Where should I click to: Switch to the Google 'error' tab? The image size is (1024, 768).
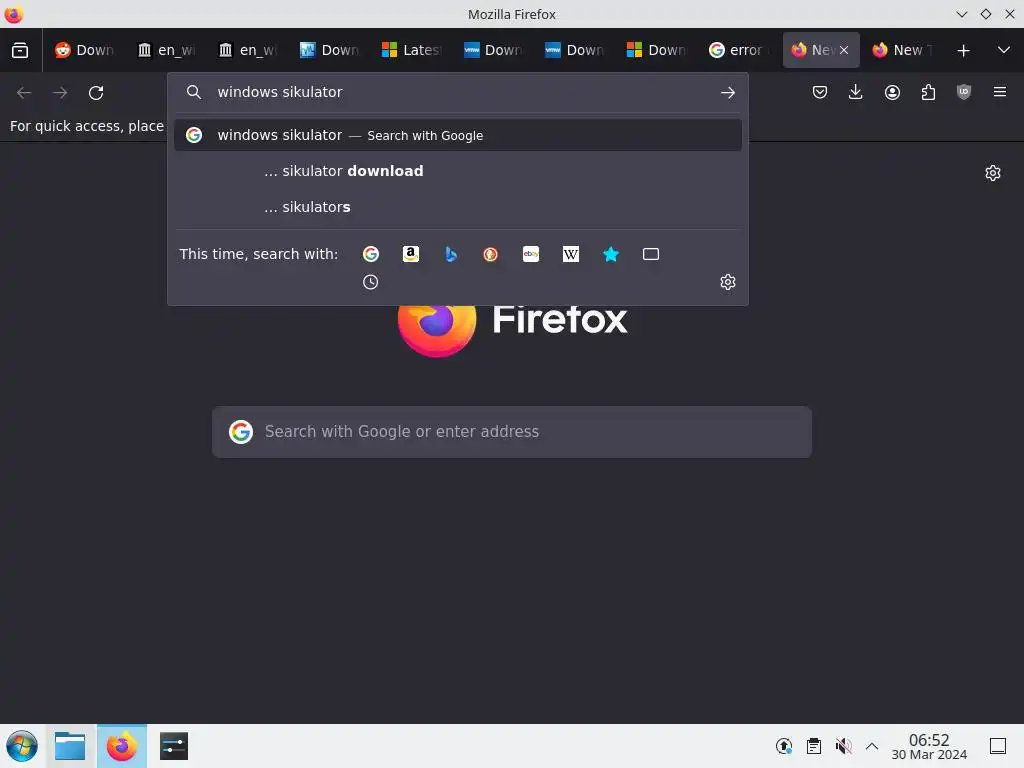[738, 50]
